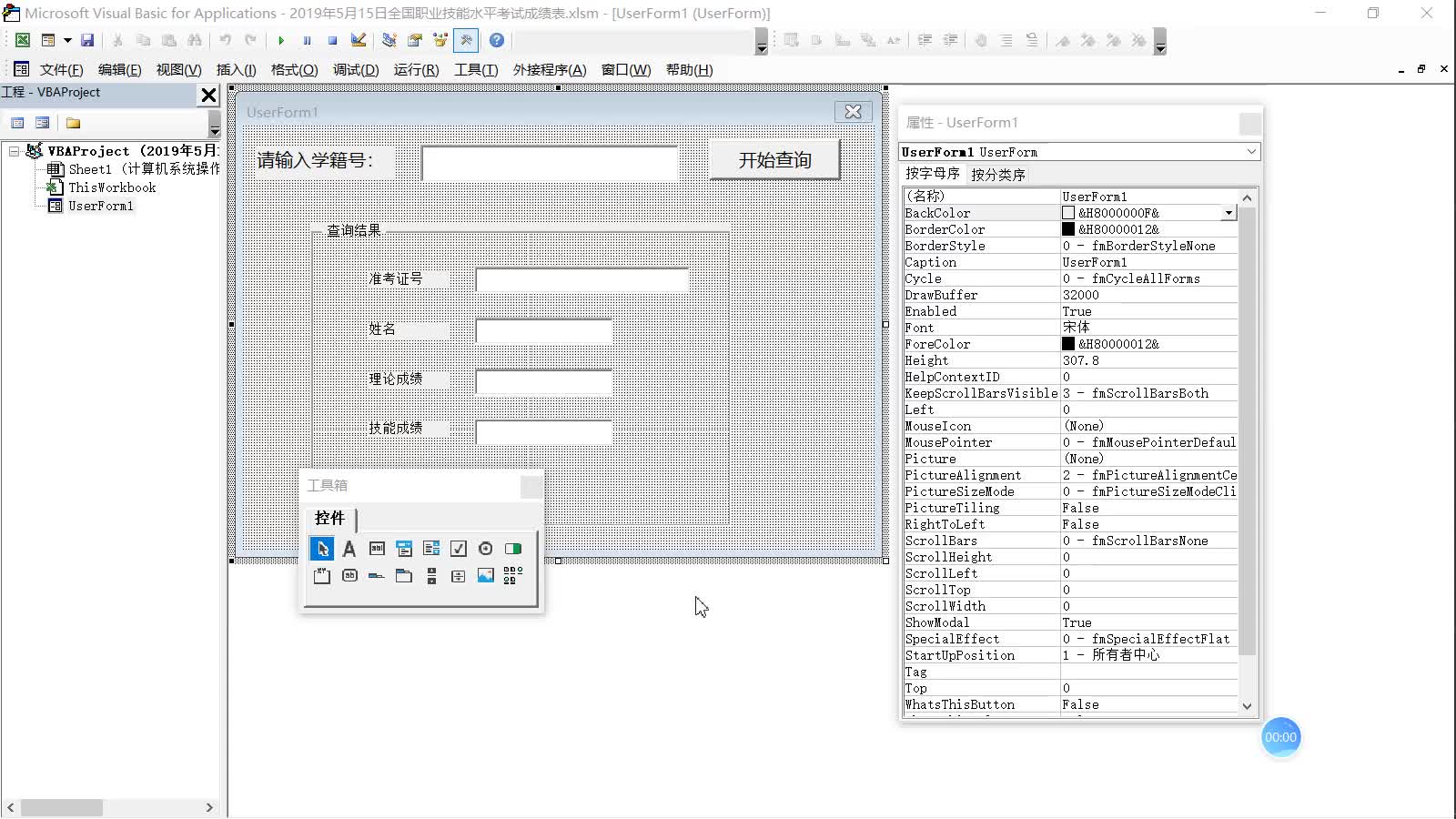This screenshot has width=1456, height=819.
Task: Click the BorderColor black swatch
Action: (1068, 229)
